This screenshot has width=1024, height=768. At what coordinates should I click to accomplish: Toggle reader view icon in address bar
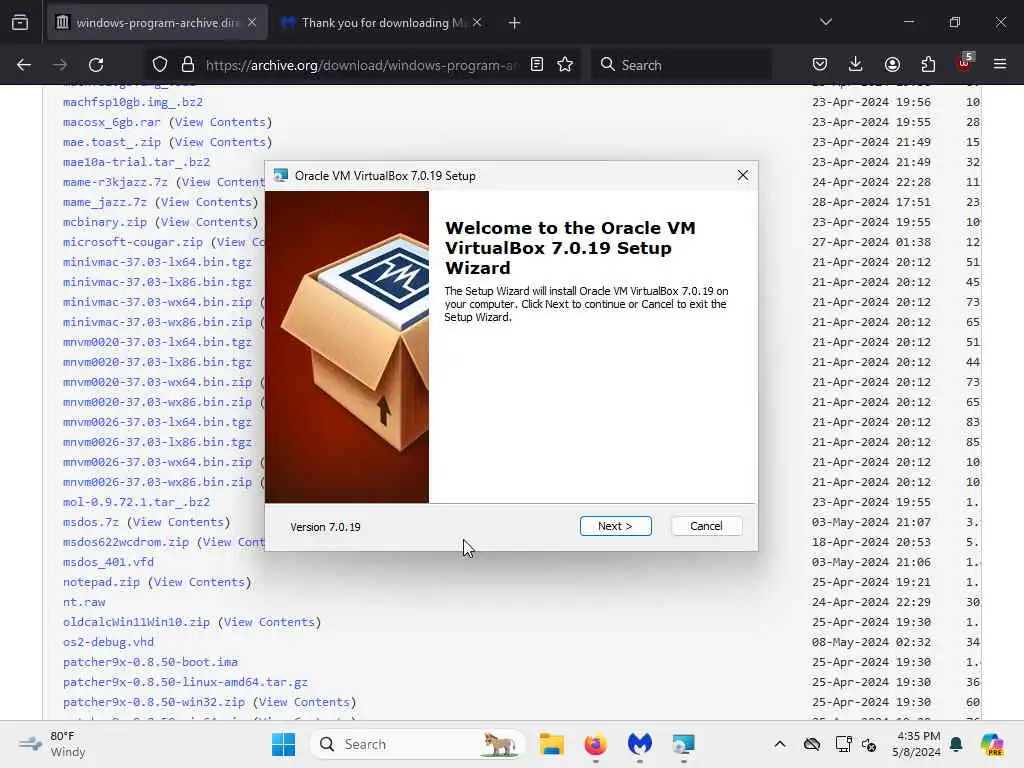pos(537,65)
